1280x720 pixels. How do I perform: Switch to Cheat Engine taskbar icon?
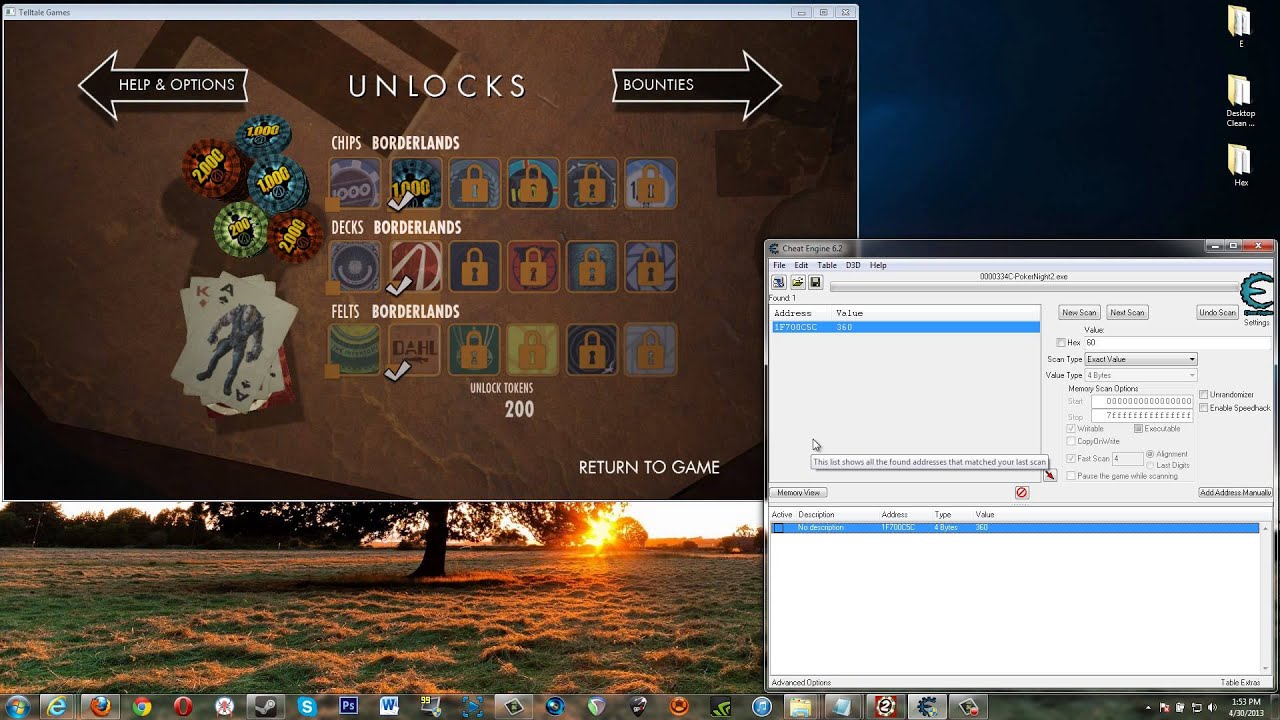tap(927, 706)
